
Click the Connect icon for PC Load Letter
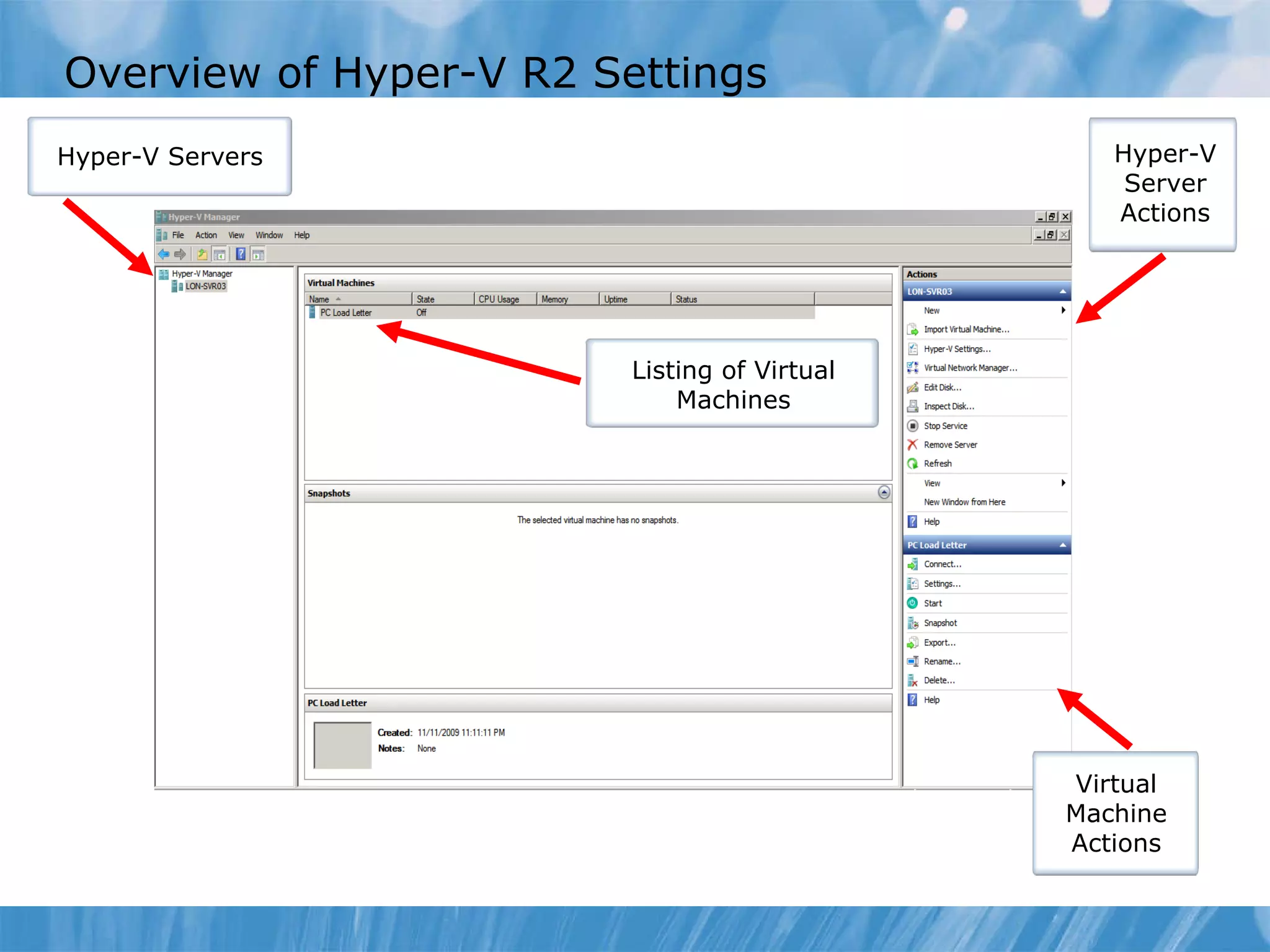coord(913,565)
